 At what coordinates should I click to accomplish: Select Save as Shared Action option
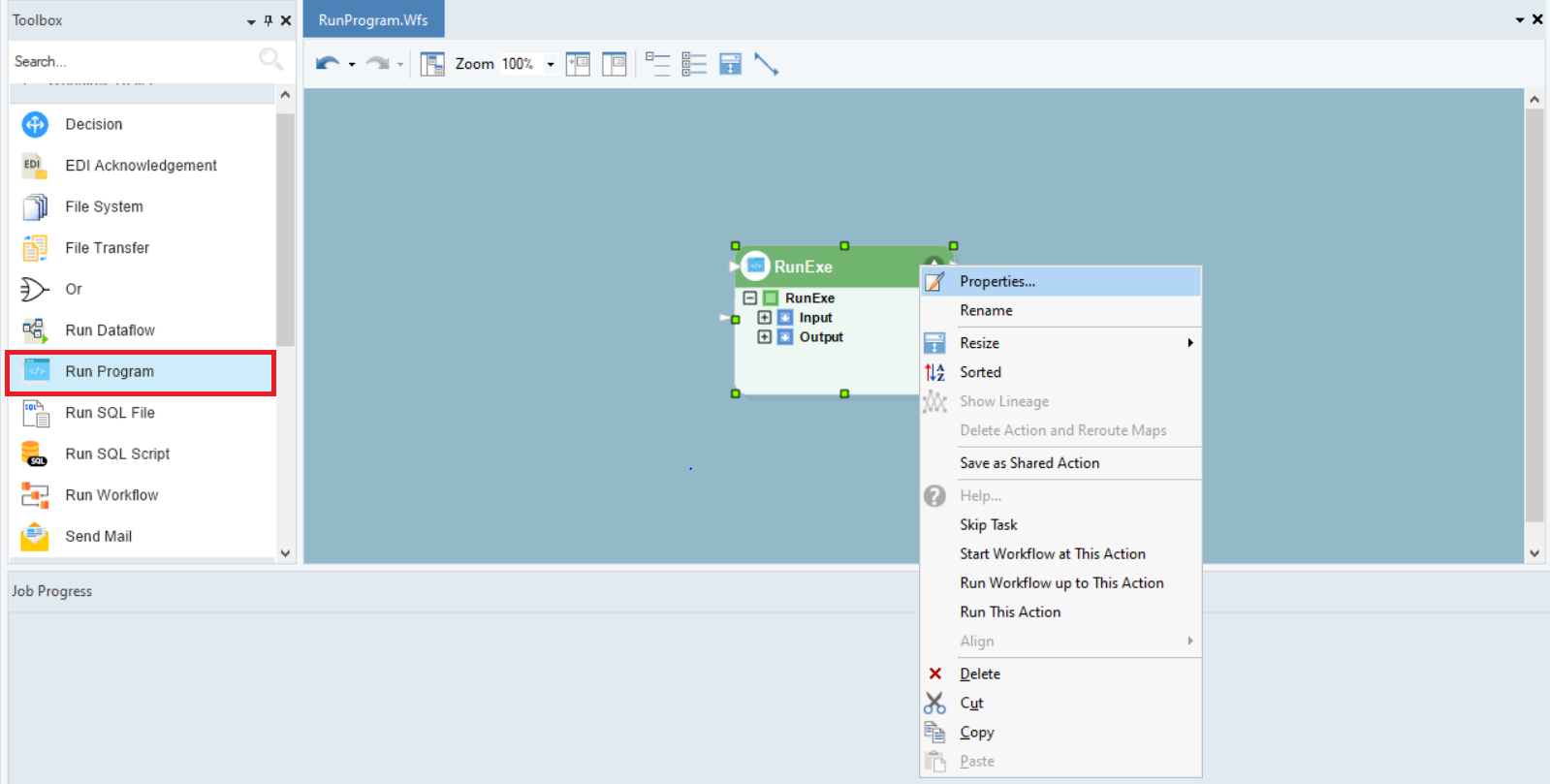tap(1029, 463)
